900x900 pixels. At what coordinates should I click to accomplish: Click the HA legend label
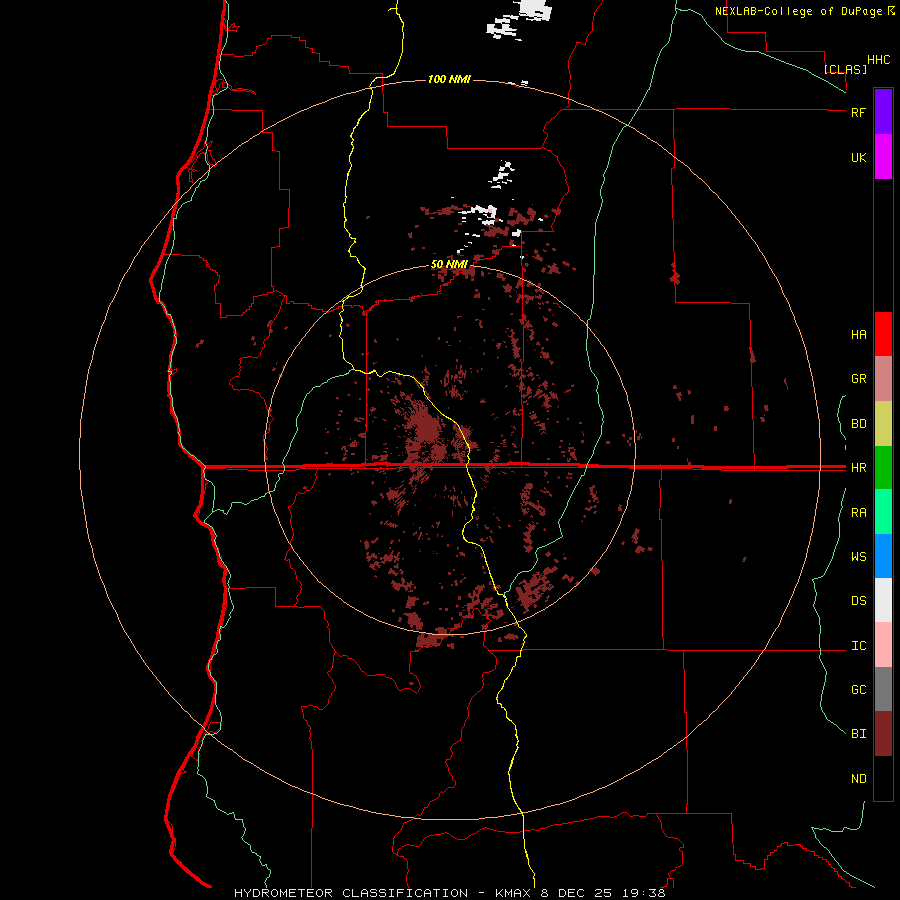858,334
